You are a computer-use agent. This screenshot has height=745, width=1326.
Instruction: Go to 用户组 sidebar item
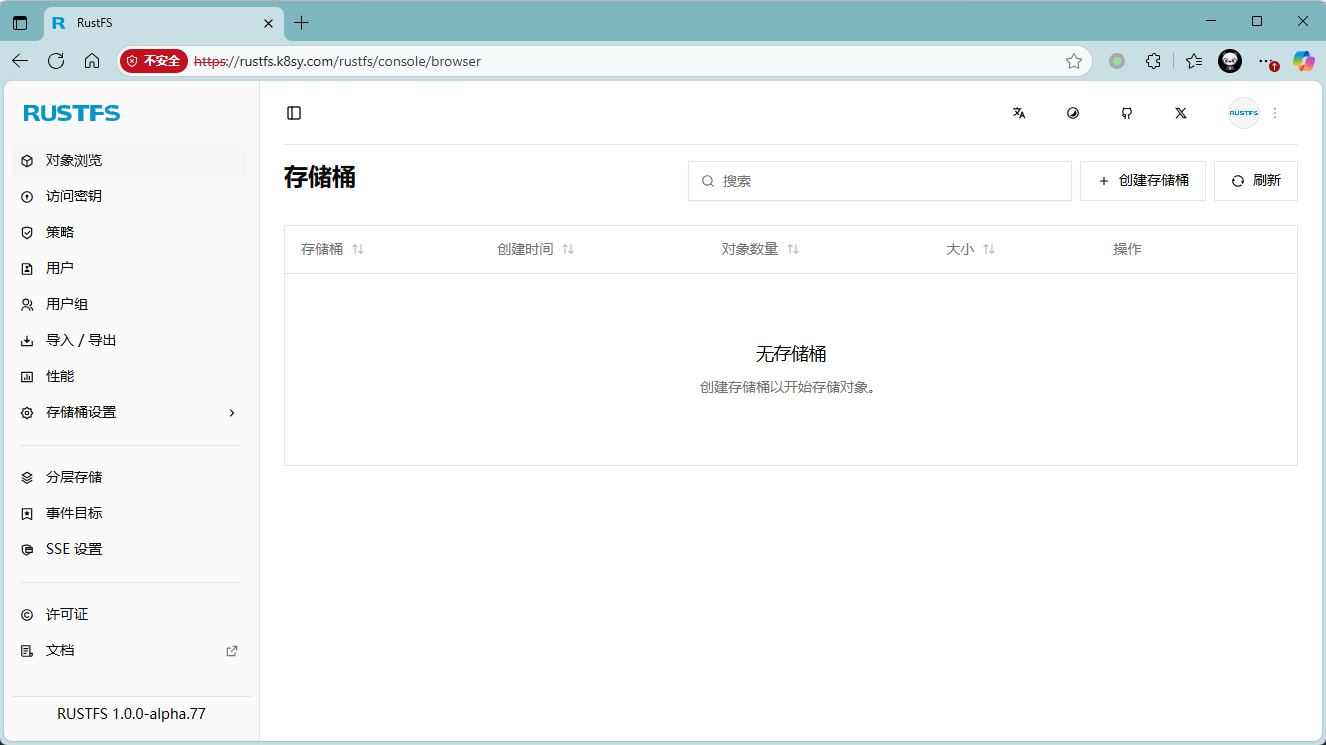click(x=67, y=304)
